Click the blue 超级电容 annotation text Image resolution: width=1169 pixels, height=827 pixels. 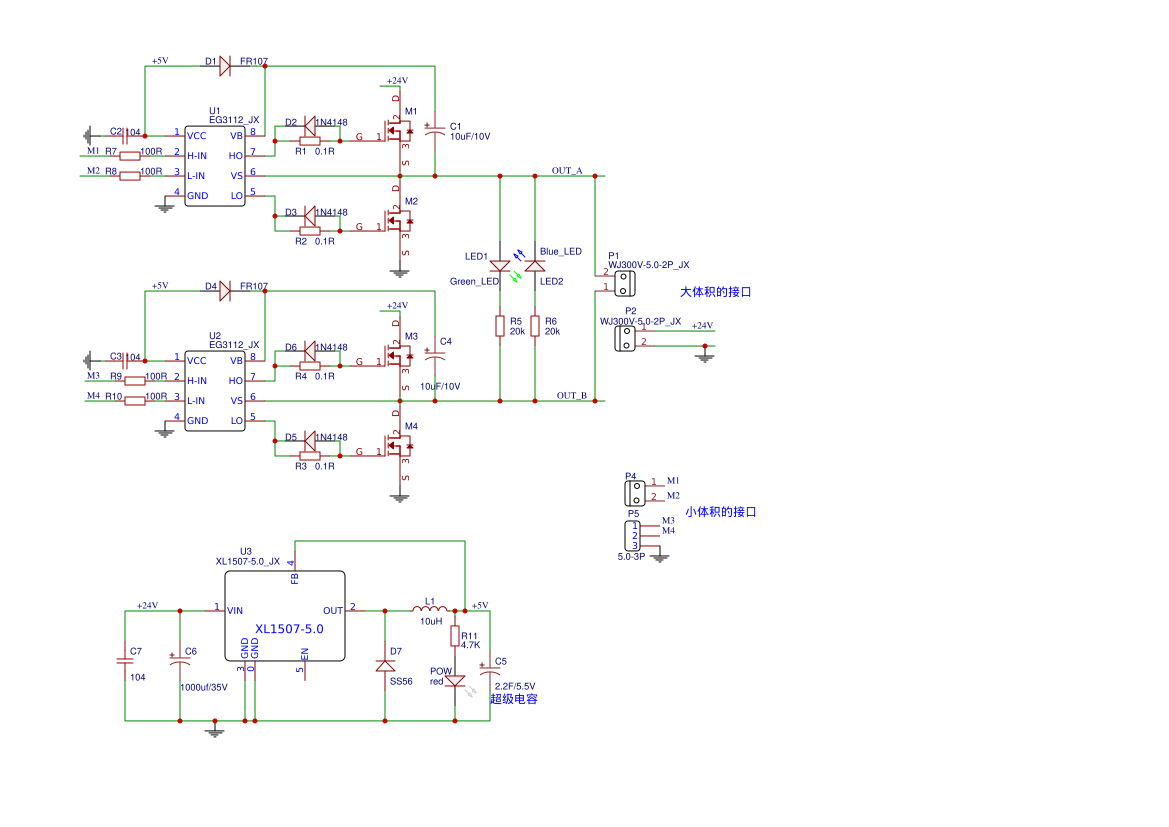click(514, 699)
